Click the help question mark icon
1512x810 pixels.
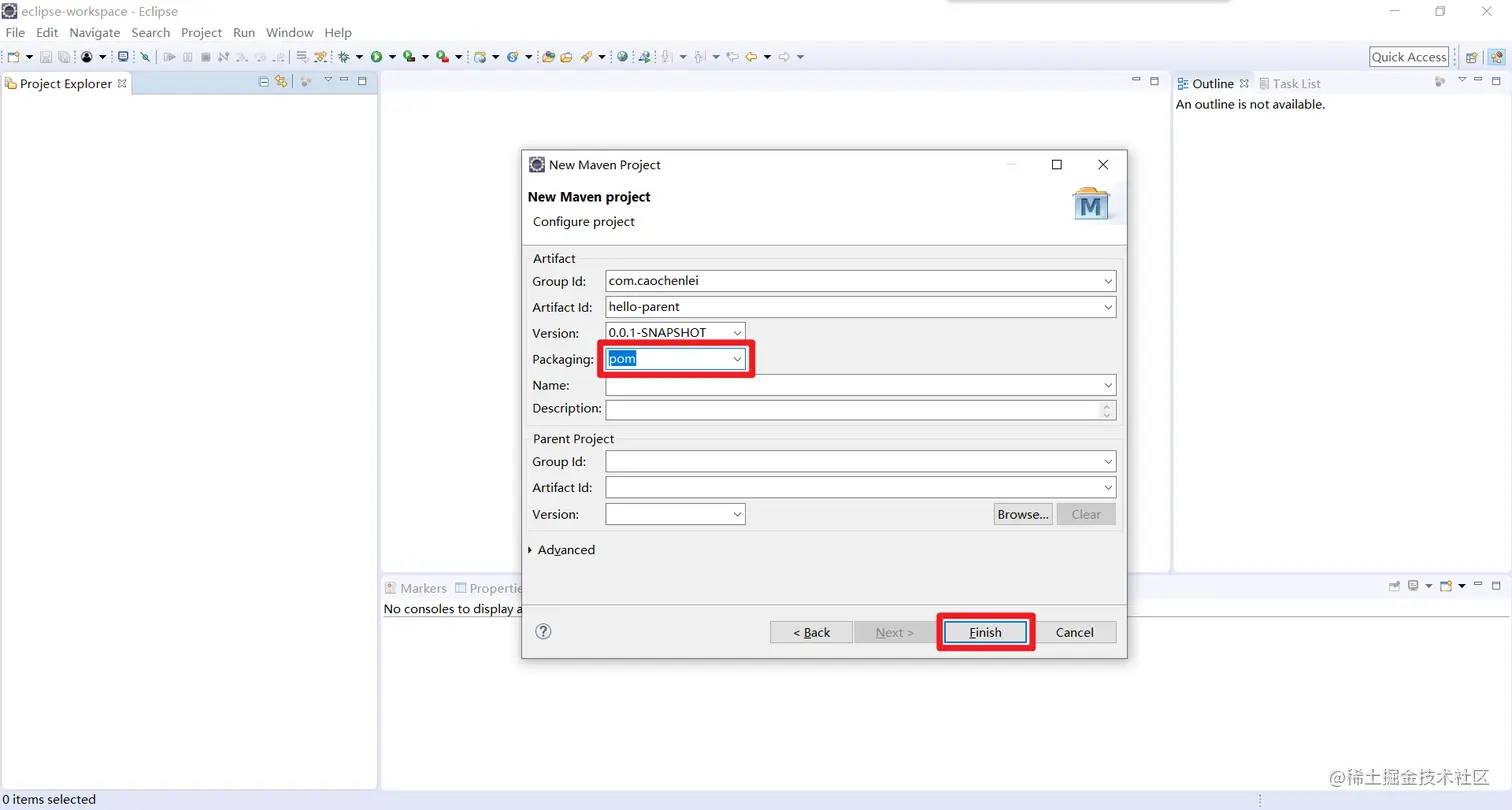pyautogui.click(x=544, y=631)
